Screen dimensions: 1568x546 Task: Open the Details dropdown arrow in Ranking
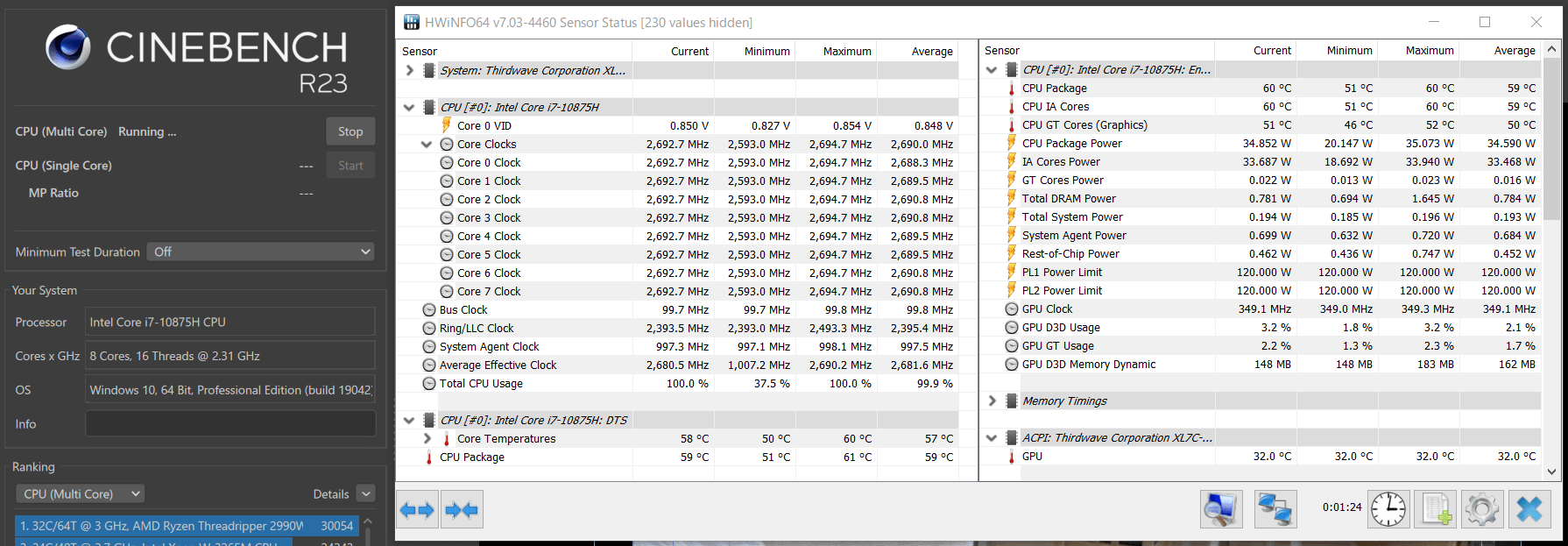pos(366,494)
